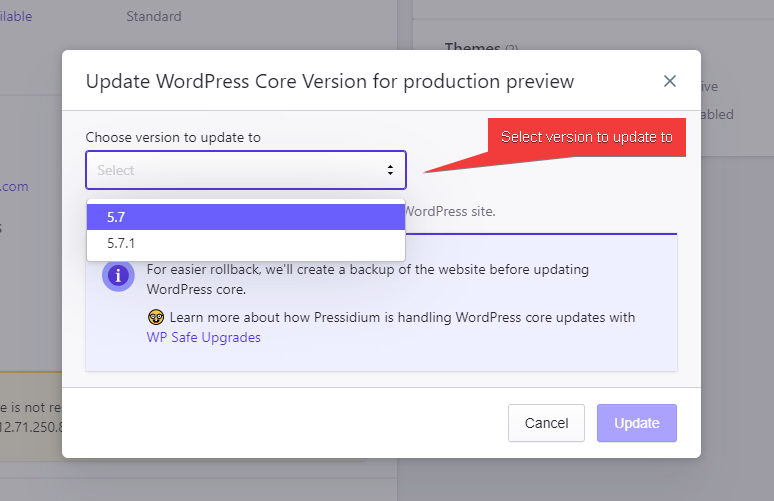
Task: Choose version 5.7 from the list
Action: pos(246,217)
